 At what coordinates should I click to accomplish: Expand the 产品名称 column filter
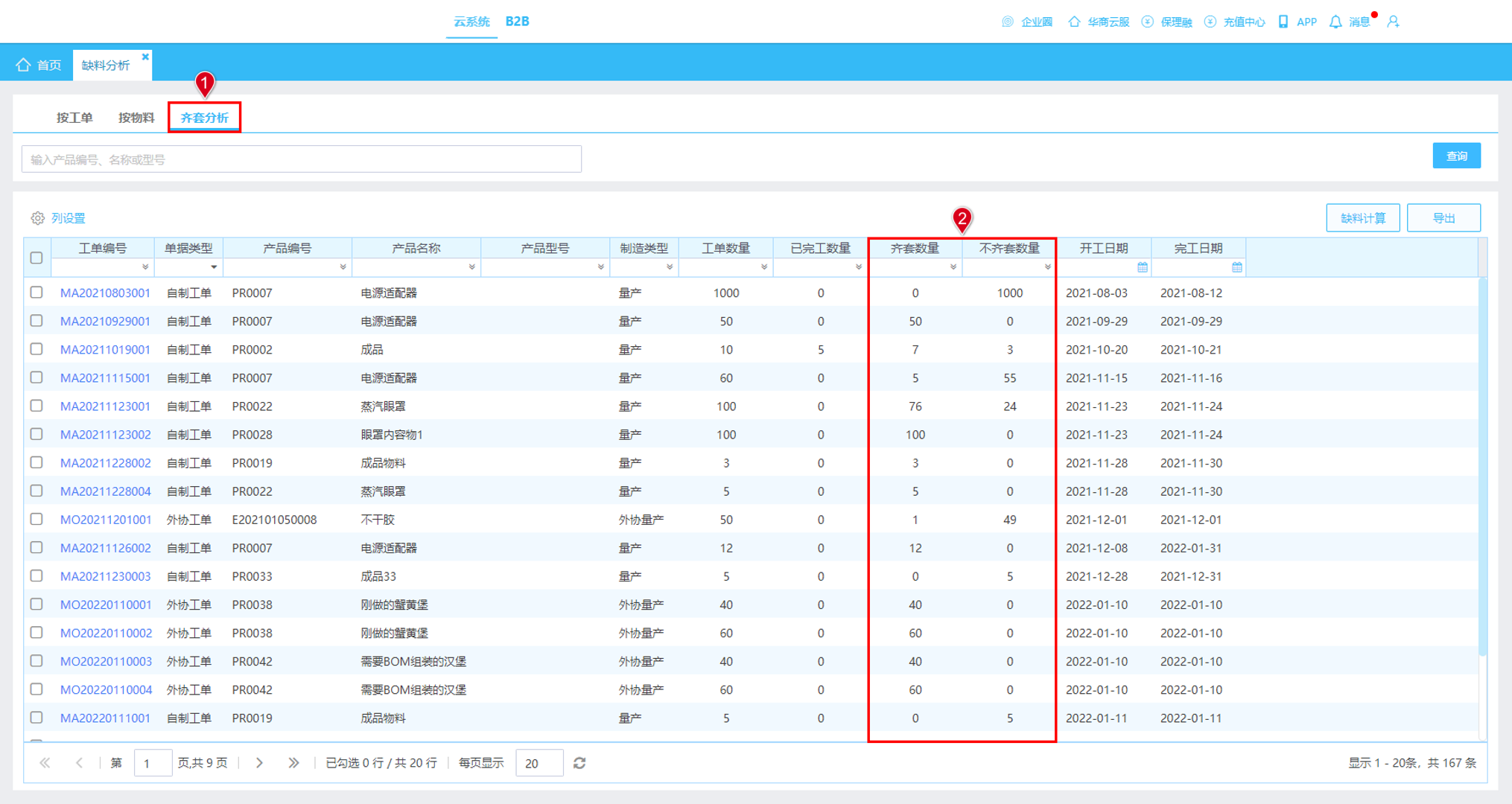tap(471, 267)
